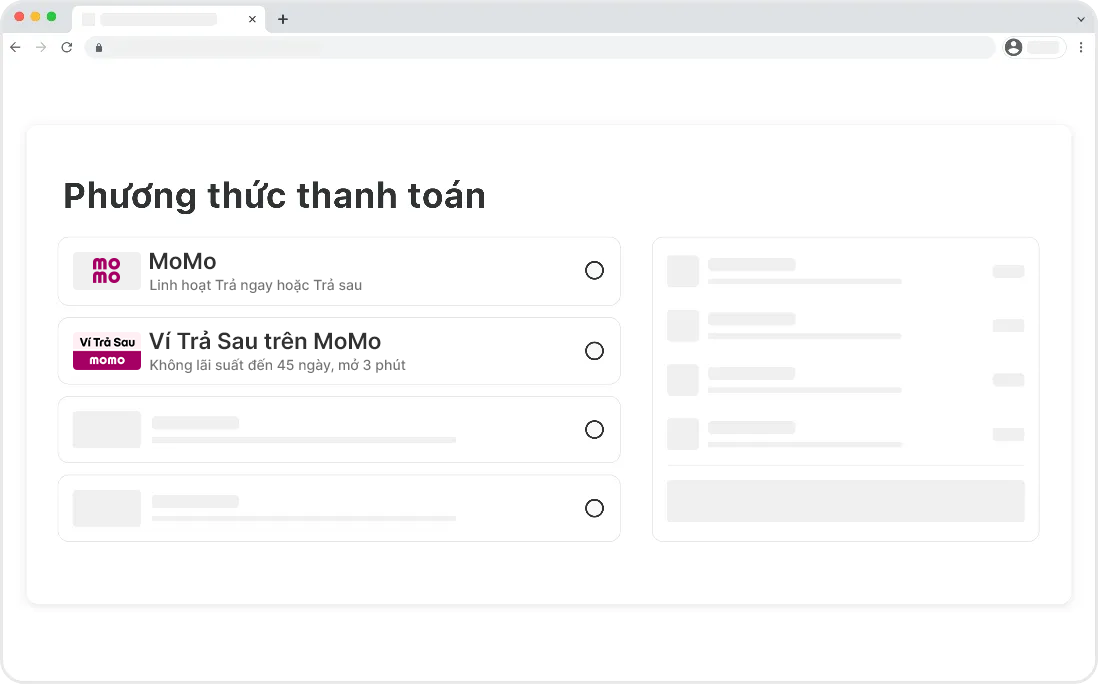
Task: Click the large placeholder button in summary
Action: [x=845, y=501]
